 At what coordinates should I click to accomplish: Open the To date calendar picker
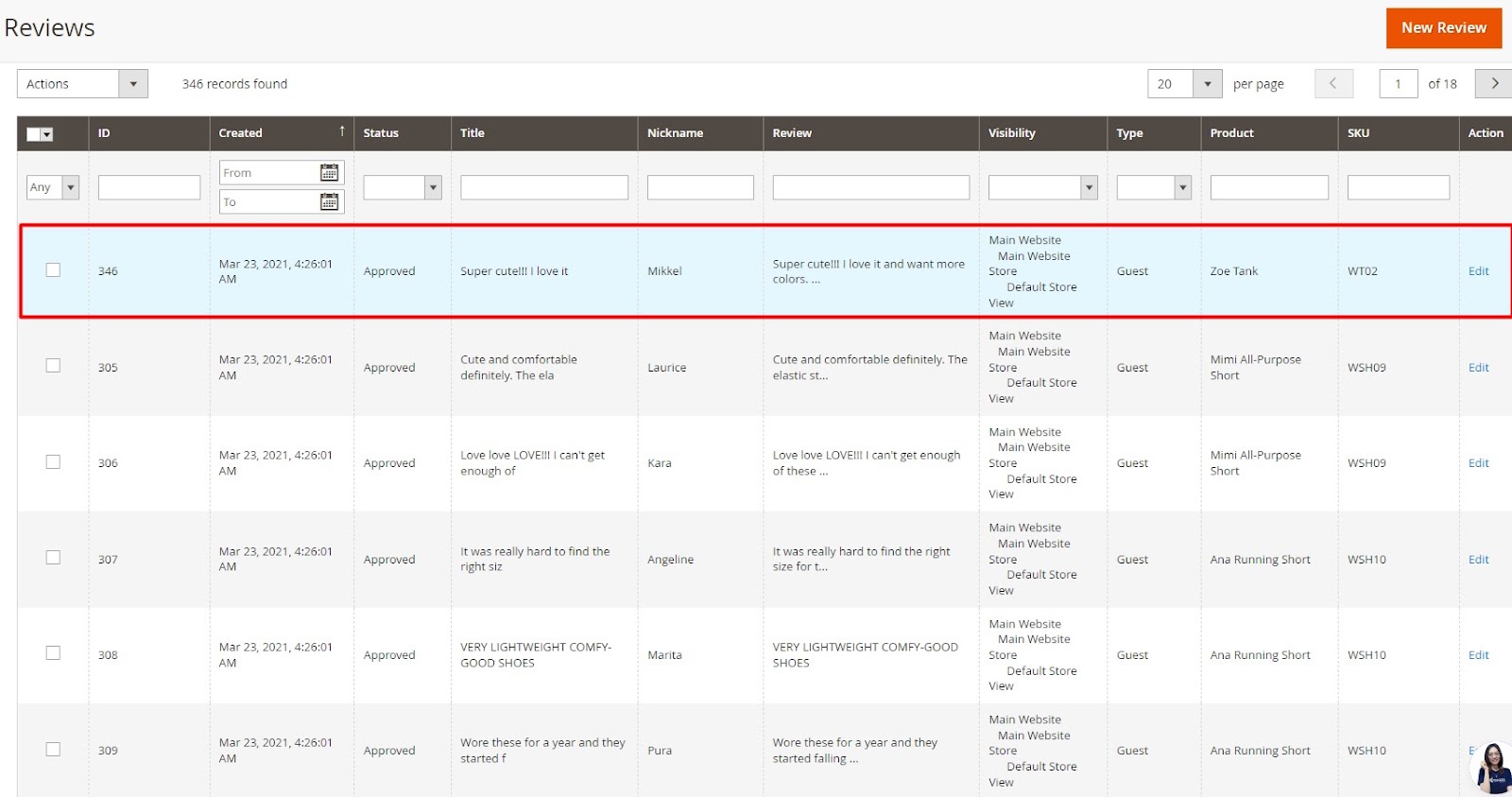329,201
